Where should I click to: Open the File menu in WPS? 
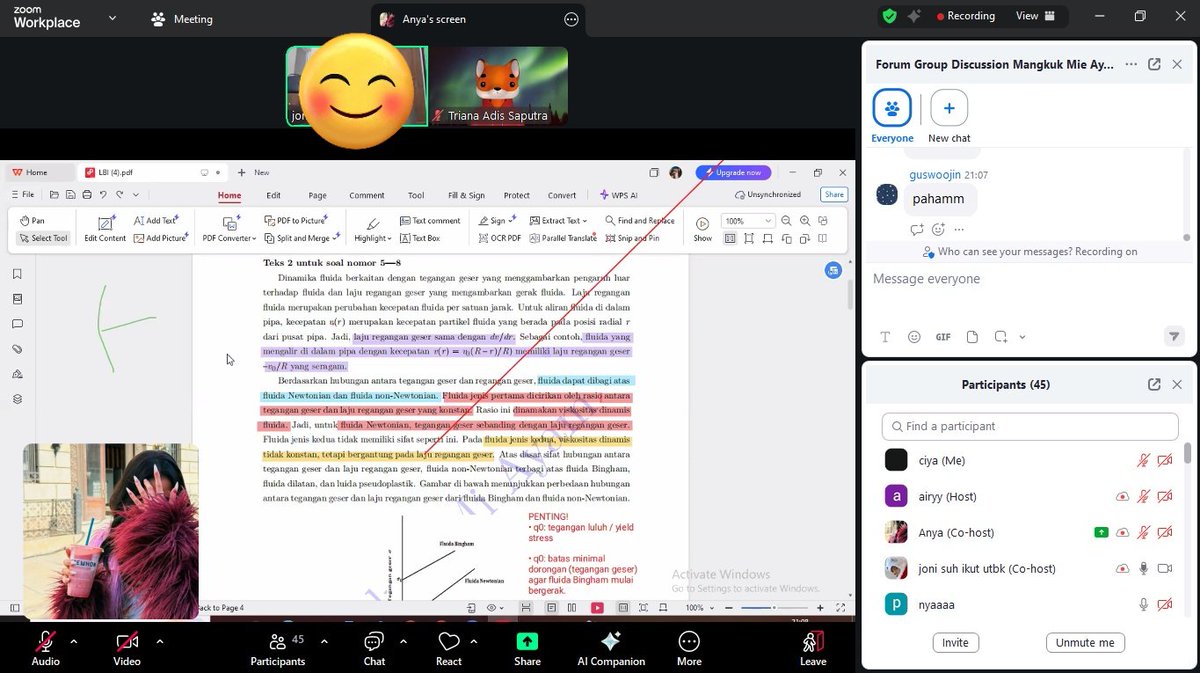pos(23,195)
